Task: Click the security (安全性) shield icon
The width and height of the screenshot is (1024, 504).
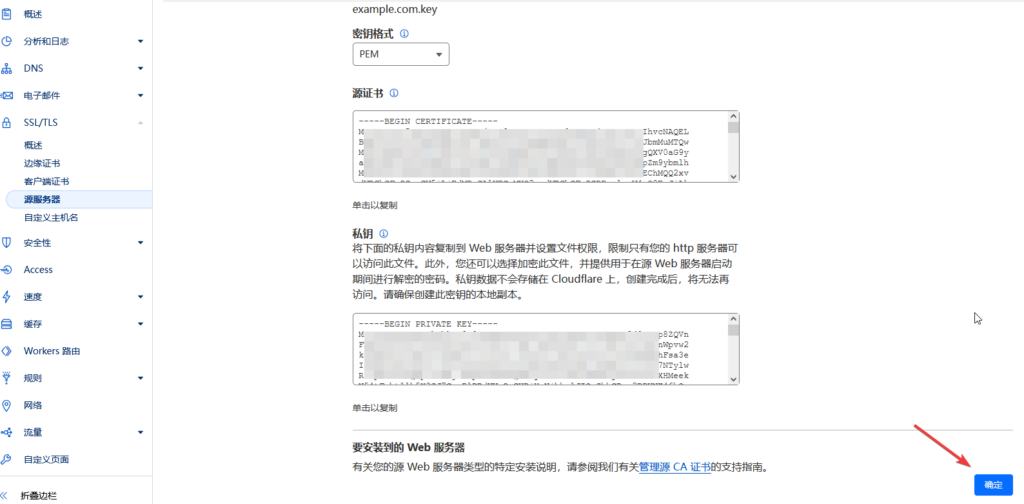Action: 7,243
